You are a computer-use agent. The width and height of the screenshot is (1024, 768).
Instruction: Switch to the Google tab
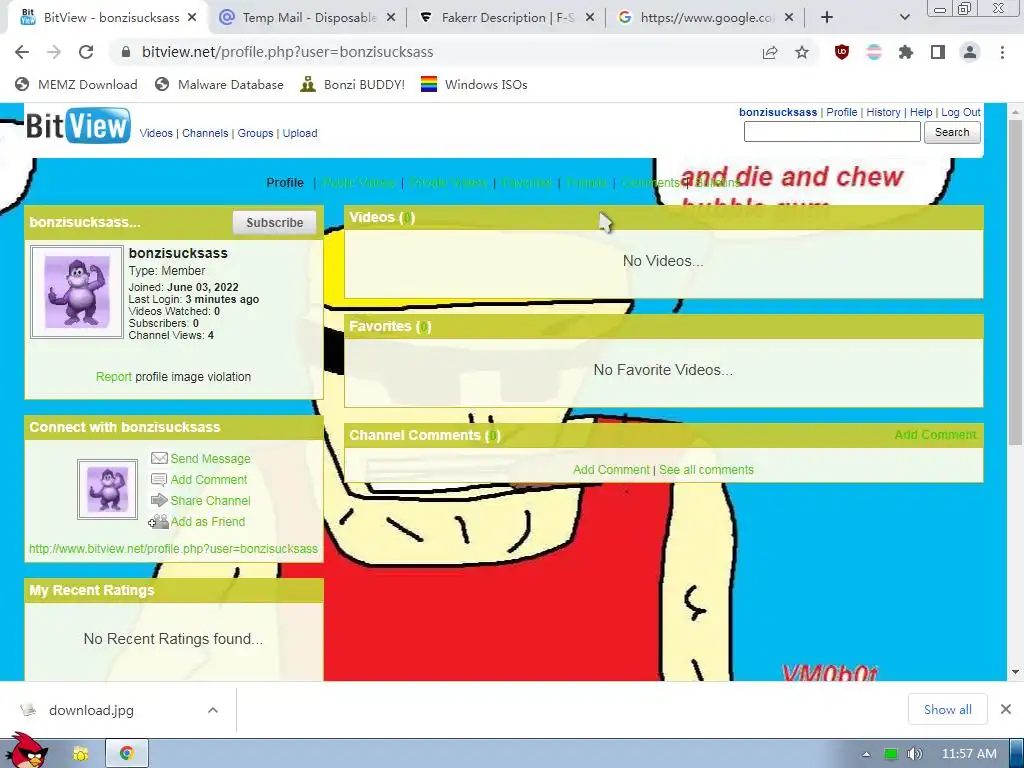coord(705,18)
